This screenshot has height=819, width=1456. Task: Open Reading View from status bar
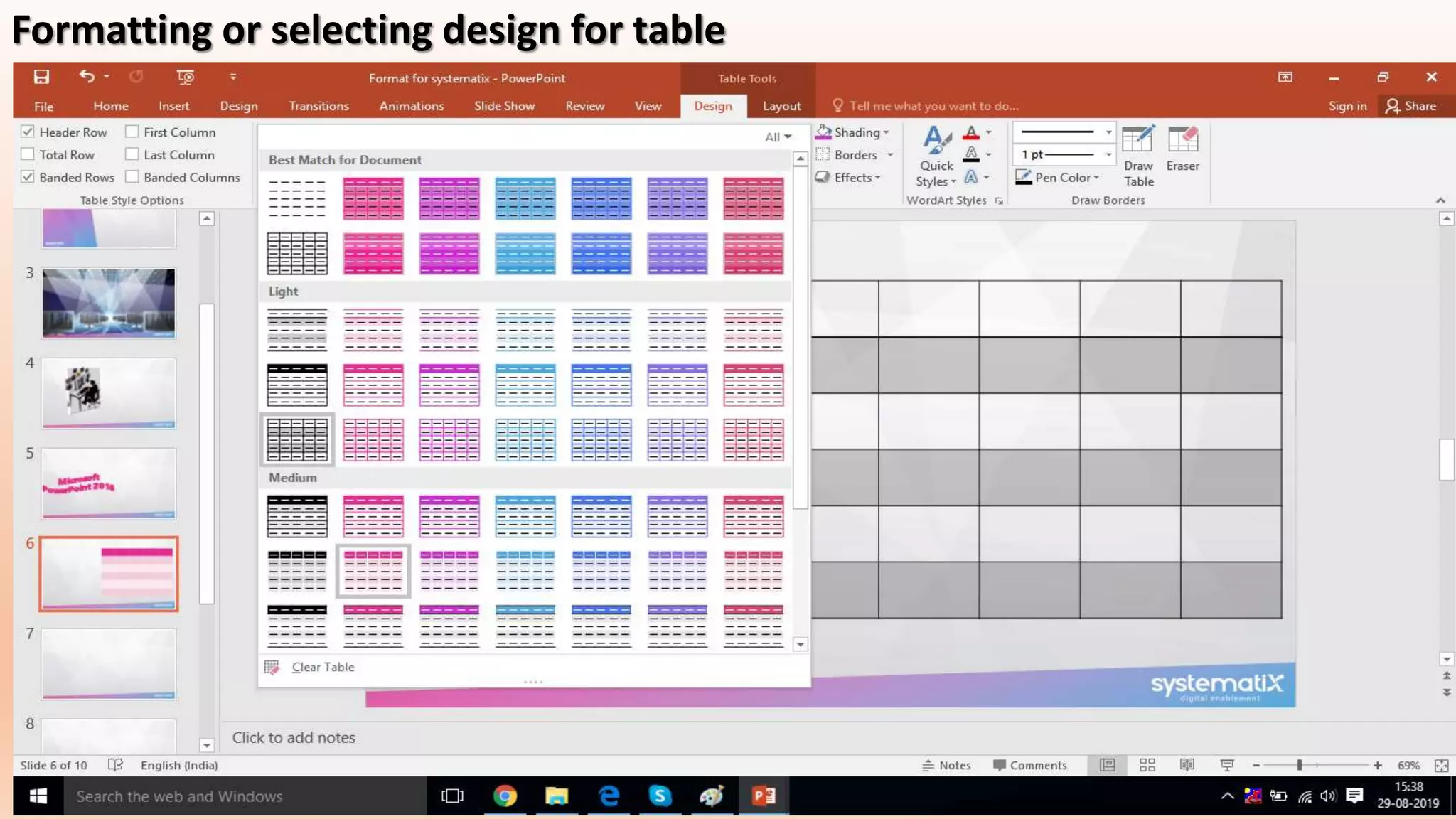(x=1187, y=765)
